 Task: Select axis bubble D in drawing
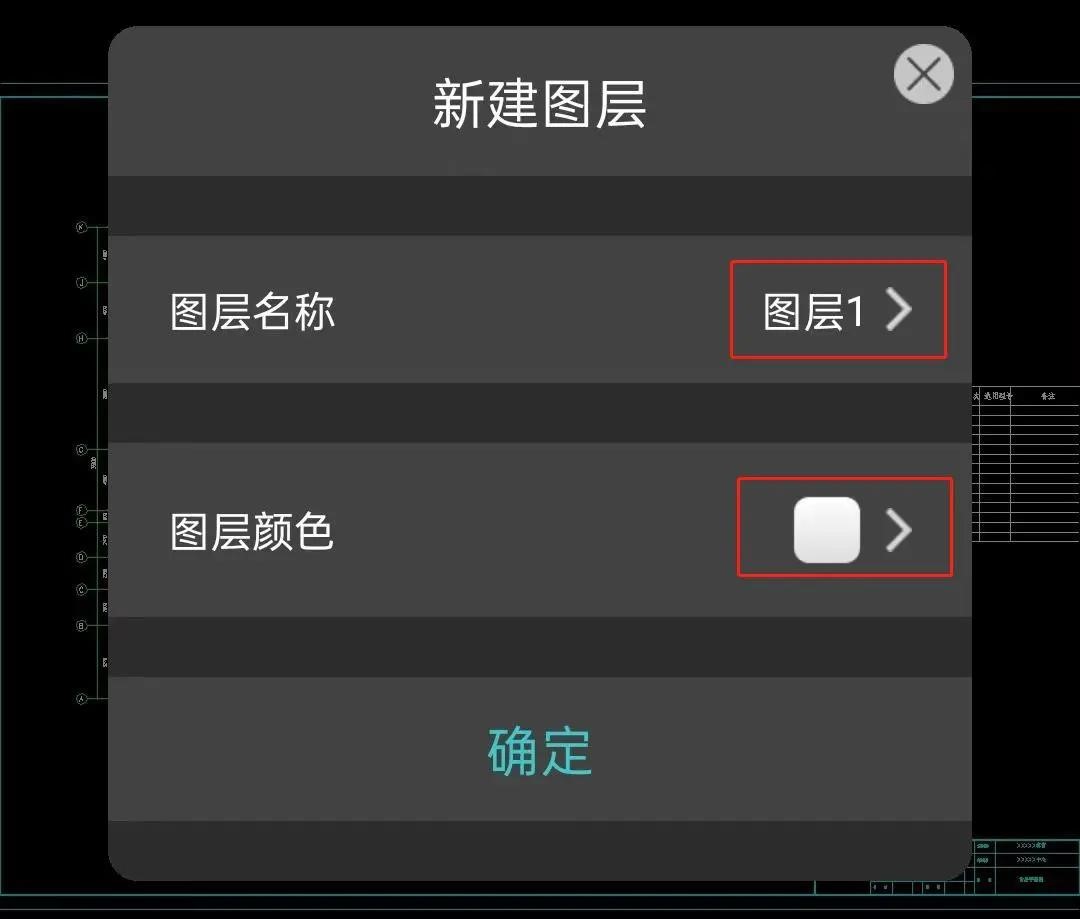click(81, 557)
